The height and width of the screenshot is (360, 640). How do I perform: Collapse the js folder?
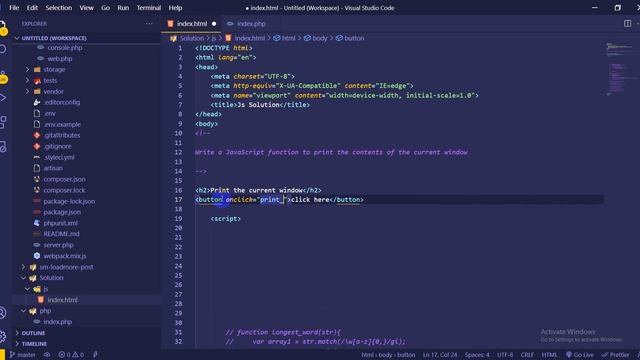click(46, 289)
